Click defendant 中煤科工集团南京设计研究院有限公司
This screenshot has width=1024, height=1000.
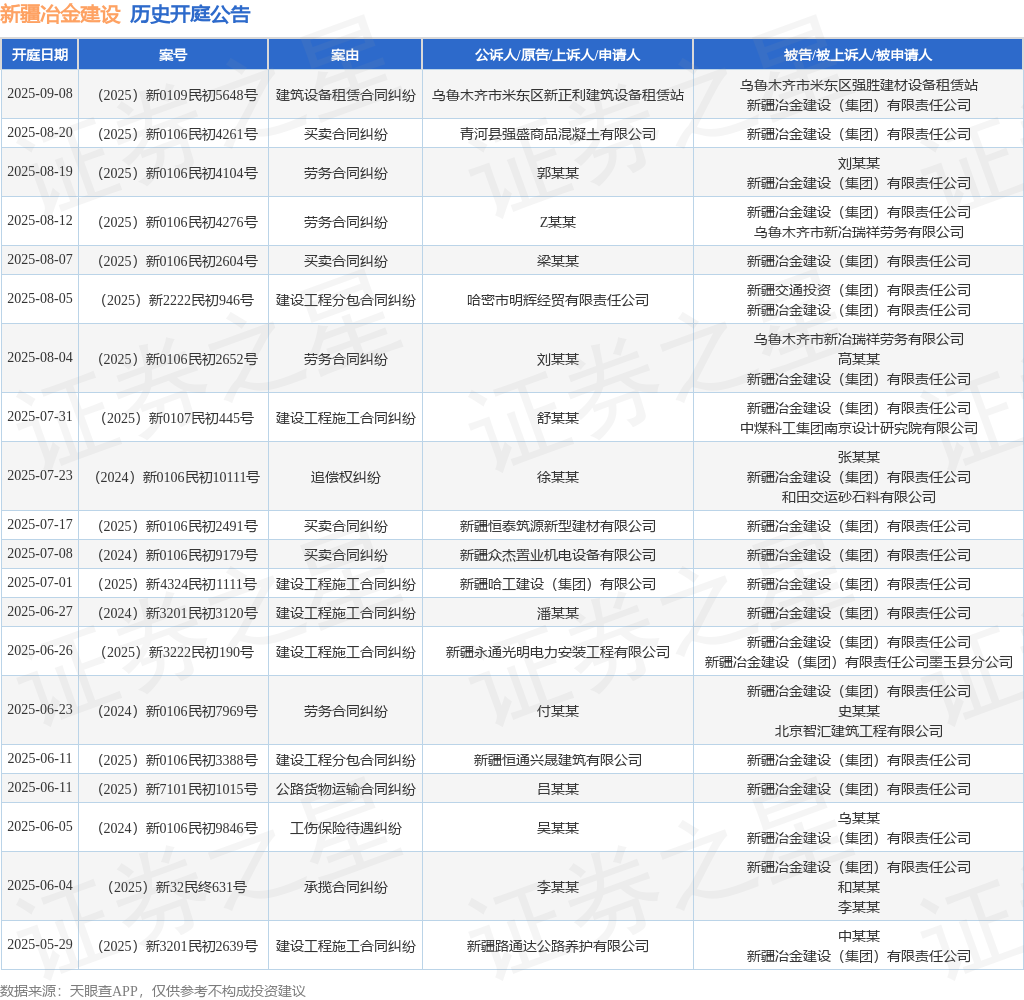[859, 428]
